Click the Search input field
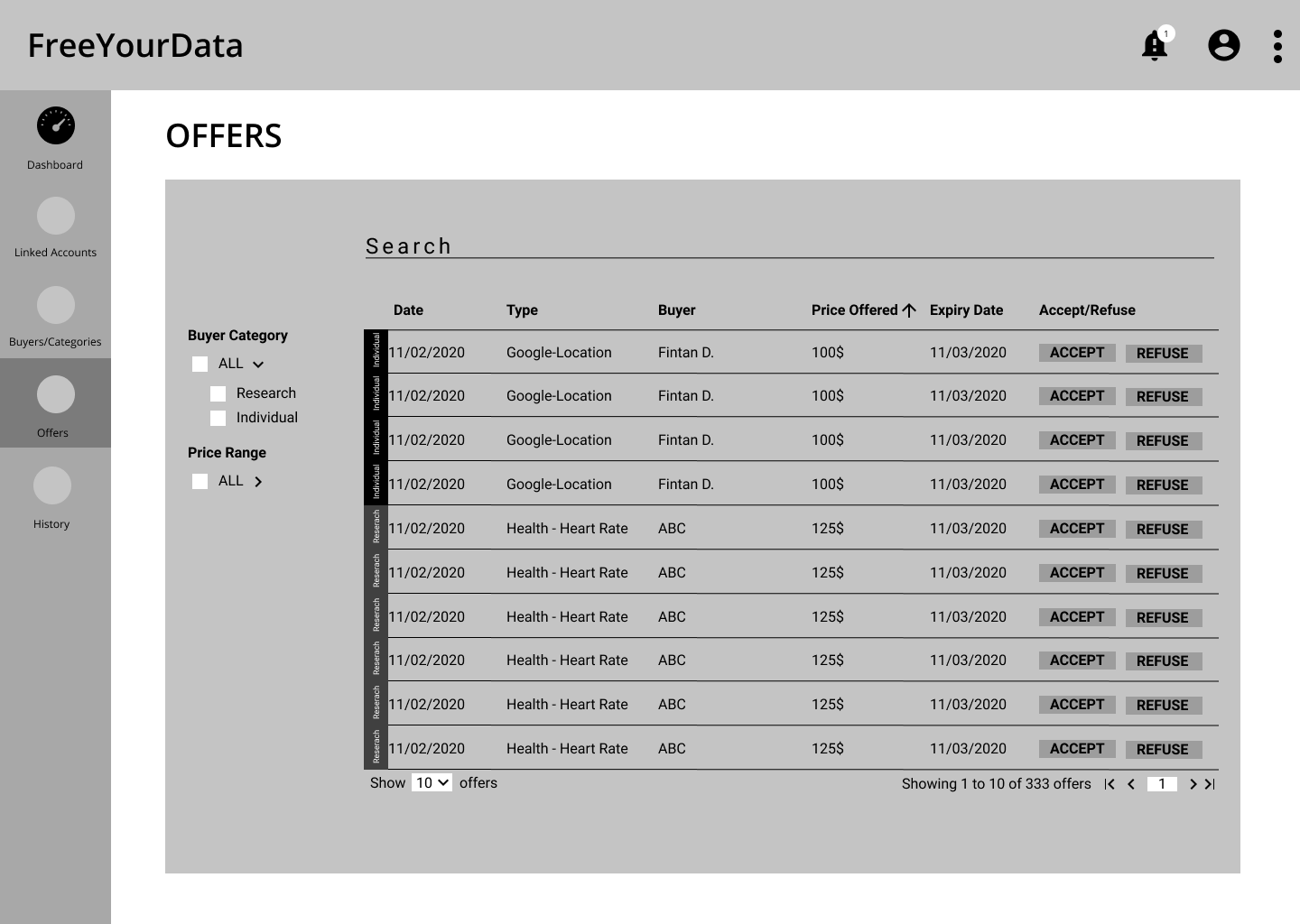Screen dimensions: 1300x924 (789, 246)
